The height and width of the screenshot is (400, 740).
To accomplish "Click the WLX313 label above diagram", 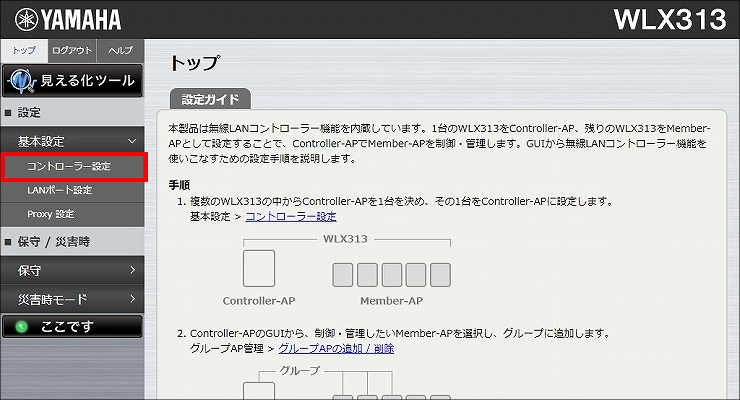I will click(345, 239).
